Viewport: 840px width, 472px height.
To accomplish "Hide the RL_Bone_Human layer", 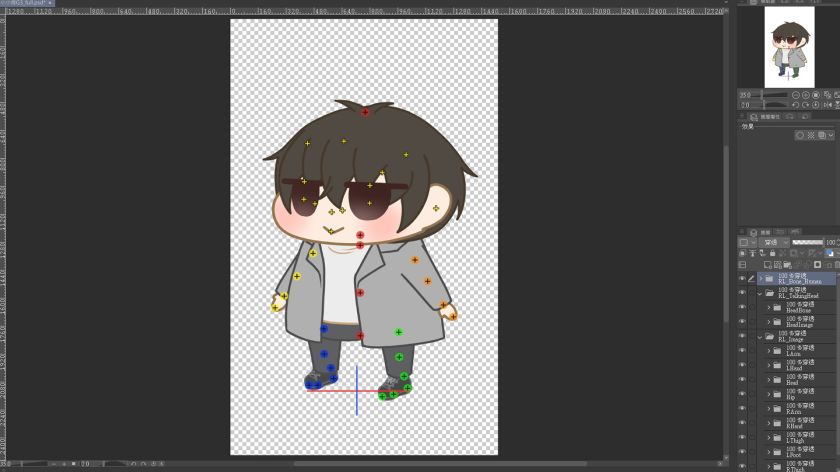I will click(742, 279).
